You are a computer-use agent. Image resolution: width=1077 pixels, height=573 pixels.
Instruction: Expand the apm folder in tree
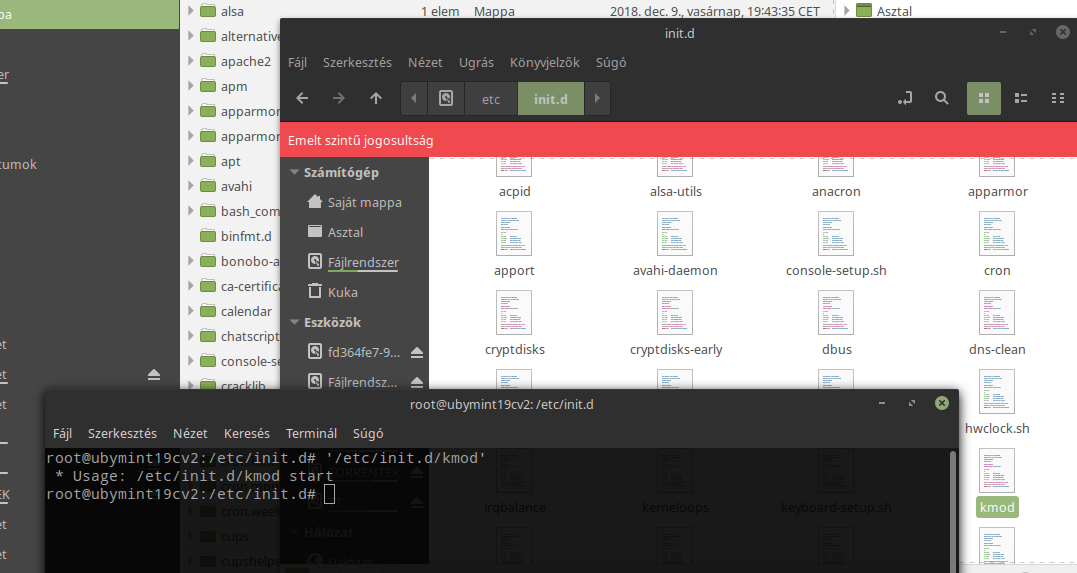tap(191, 86)
